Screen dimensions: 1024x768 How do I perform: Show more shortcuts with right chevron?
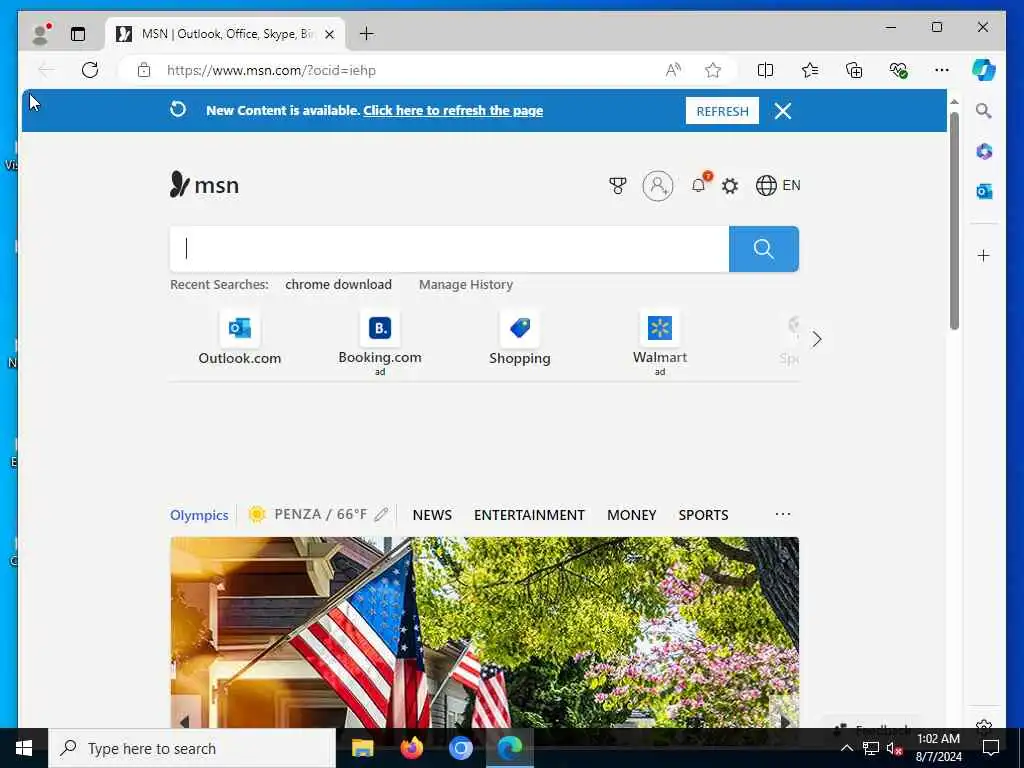pyautogui.click(x=816, y=339)
